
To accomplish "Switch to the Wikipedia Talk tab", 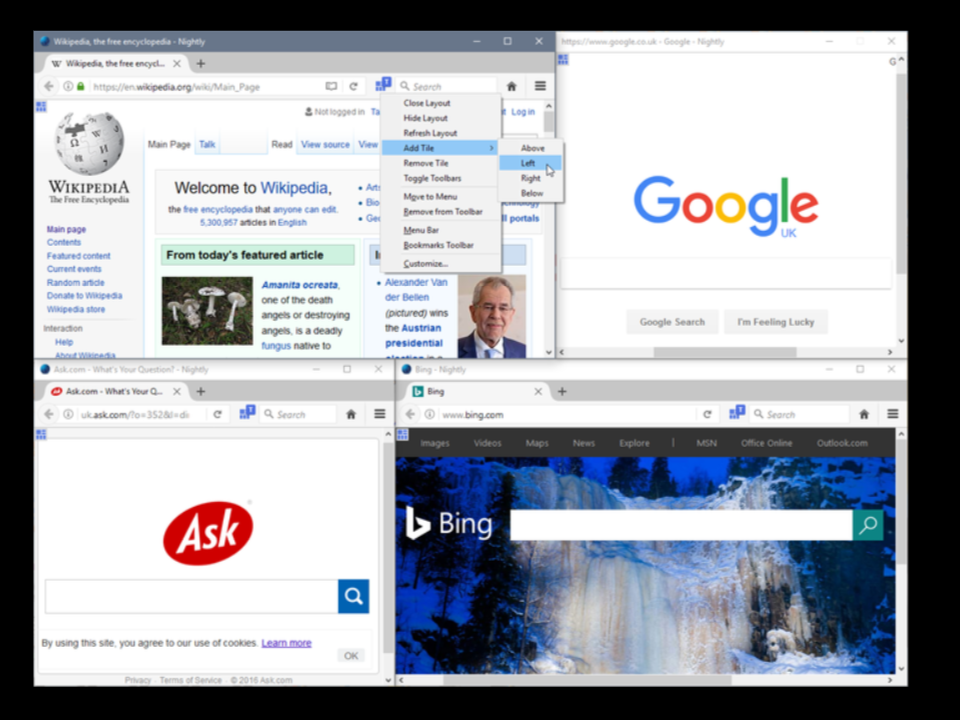I will pos(207,144).
